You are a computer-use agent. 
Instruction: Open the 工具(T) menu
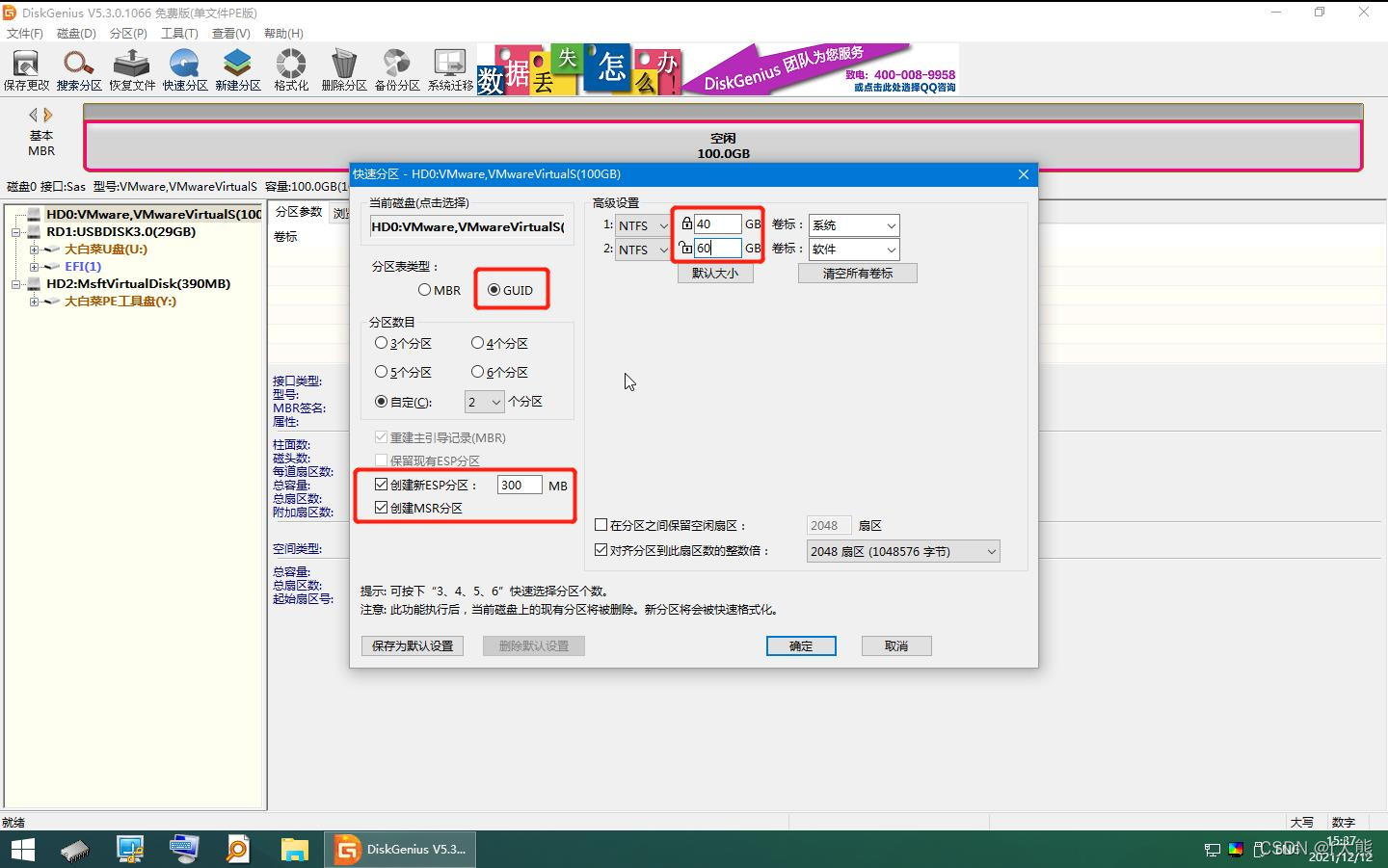(179, 33)
